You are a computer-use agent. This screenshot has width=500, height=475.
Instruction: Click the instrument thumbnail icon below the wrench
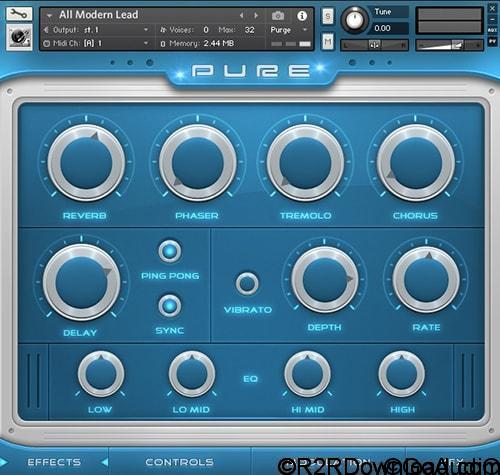tap(19, 37)
